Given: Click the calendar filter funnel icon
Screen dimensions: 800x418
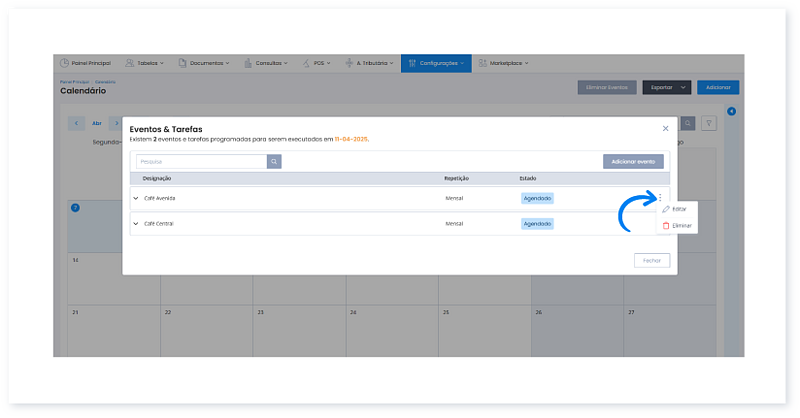Looking at the screenshot, I should tap(708, 124).
